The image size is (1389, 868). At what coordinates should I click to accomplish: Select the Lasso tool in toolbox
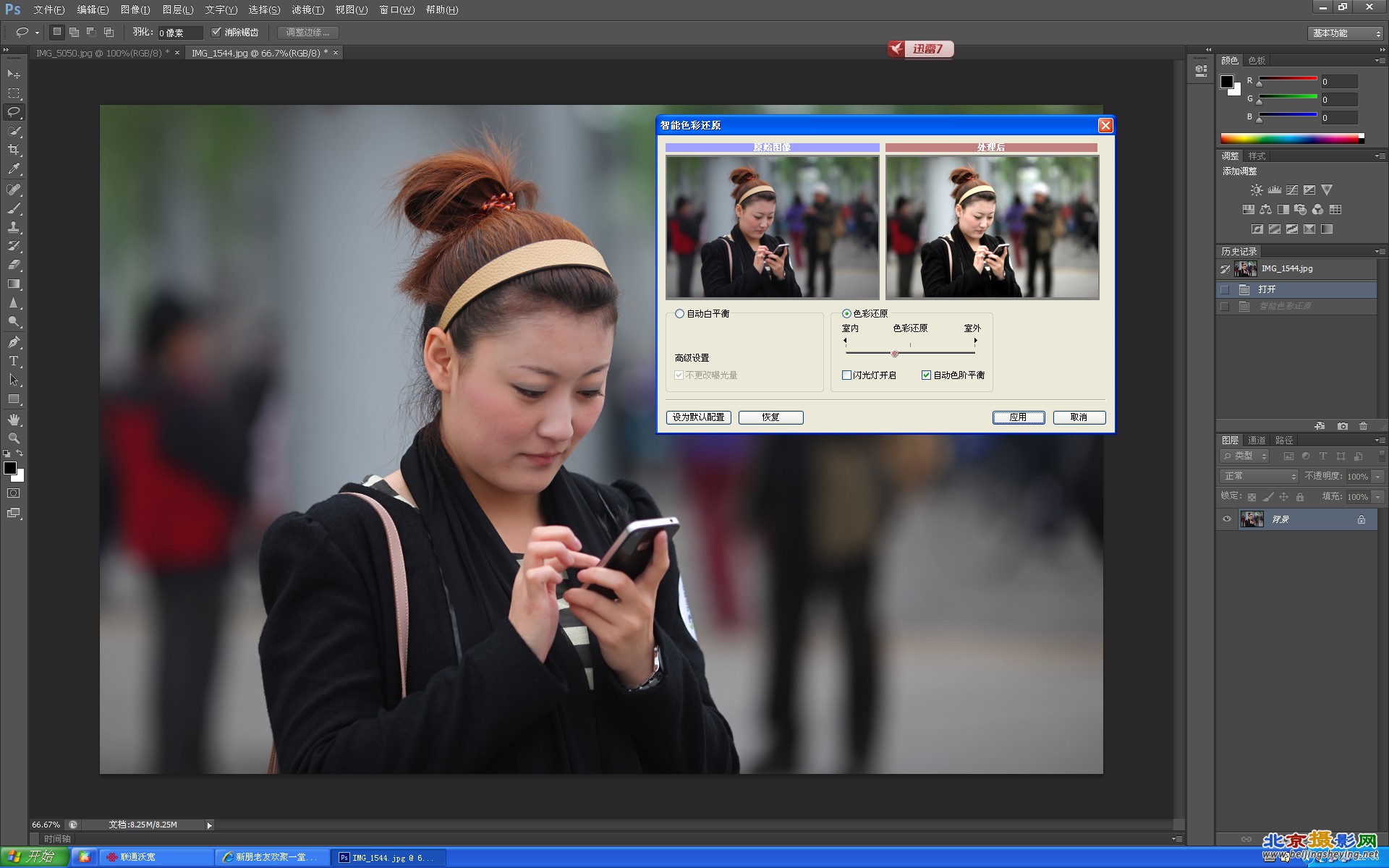tap(14, 112)
